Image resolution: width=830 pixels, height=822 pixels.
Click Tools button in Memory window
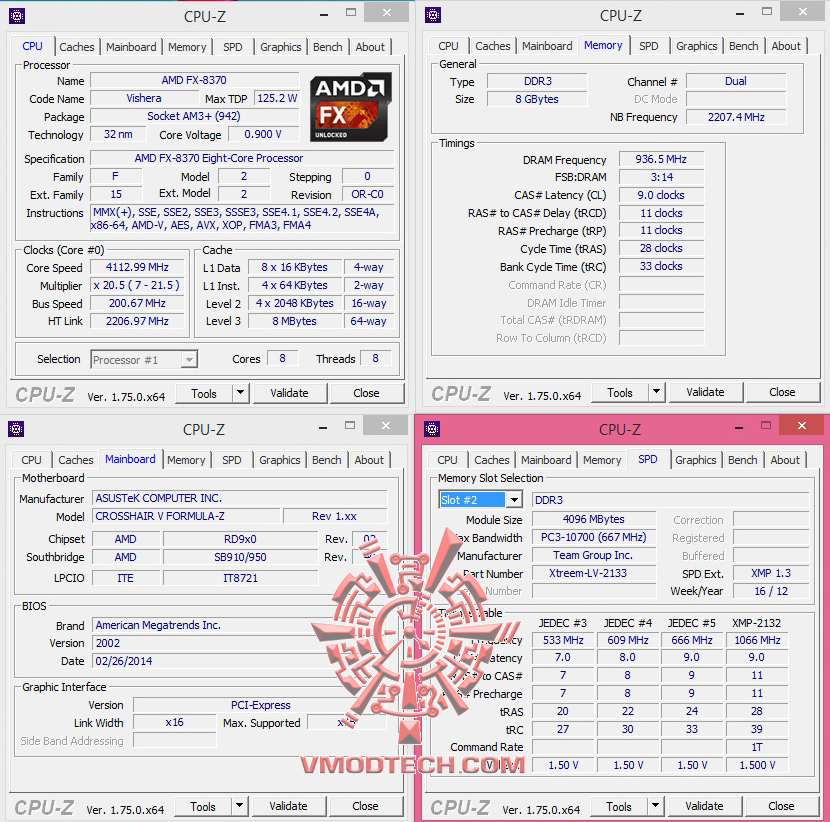620,392
